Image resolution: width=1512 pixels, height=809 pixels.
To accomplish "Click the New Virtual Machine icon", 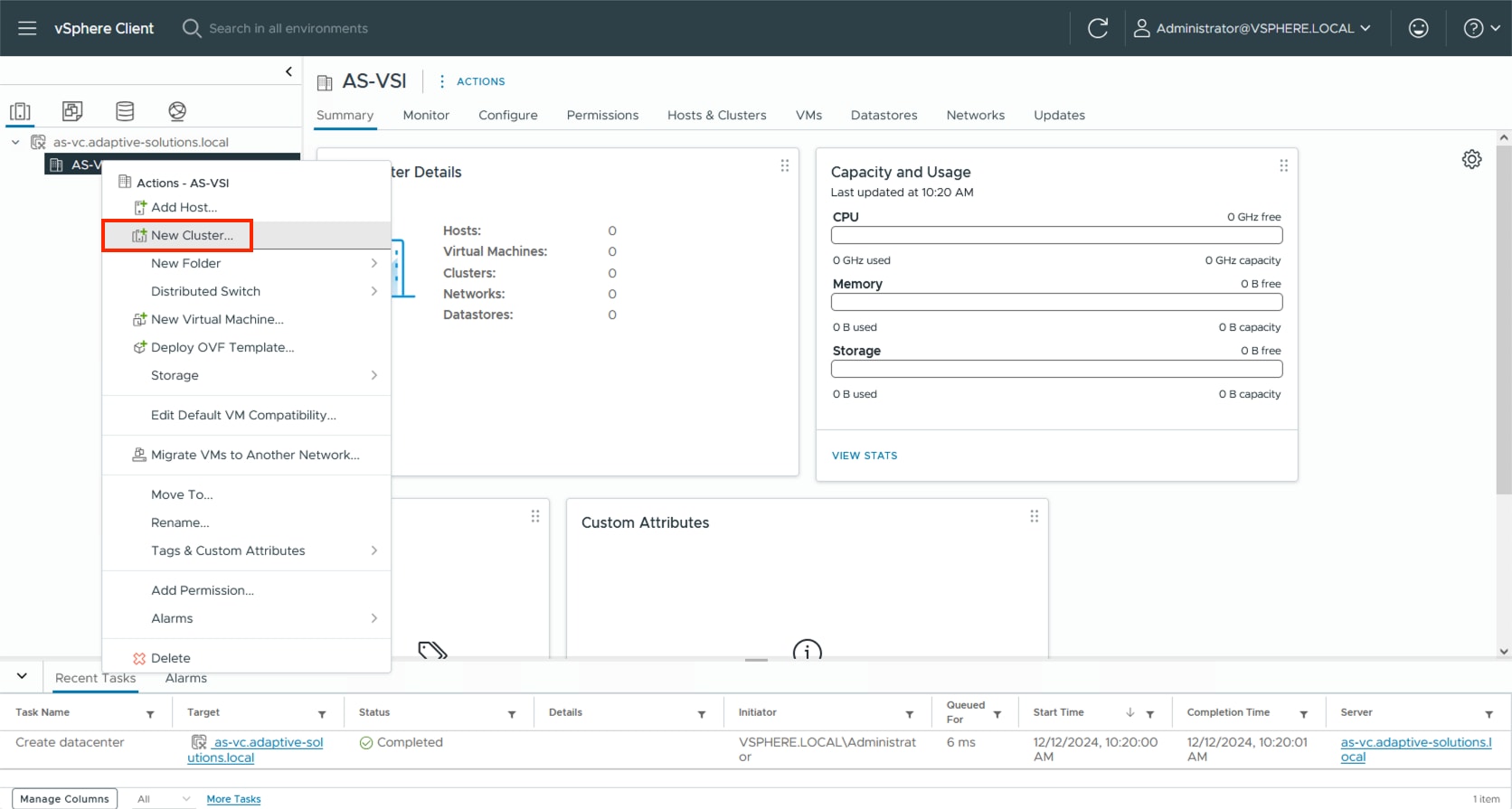I will tap(140, 319).
